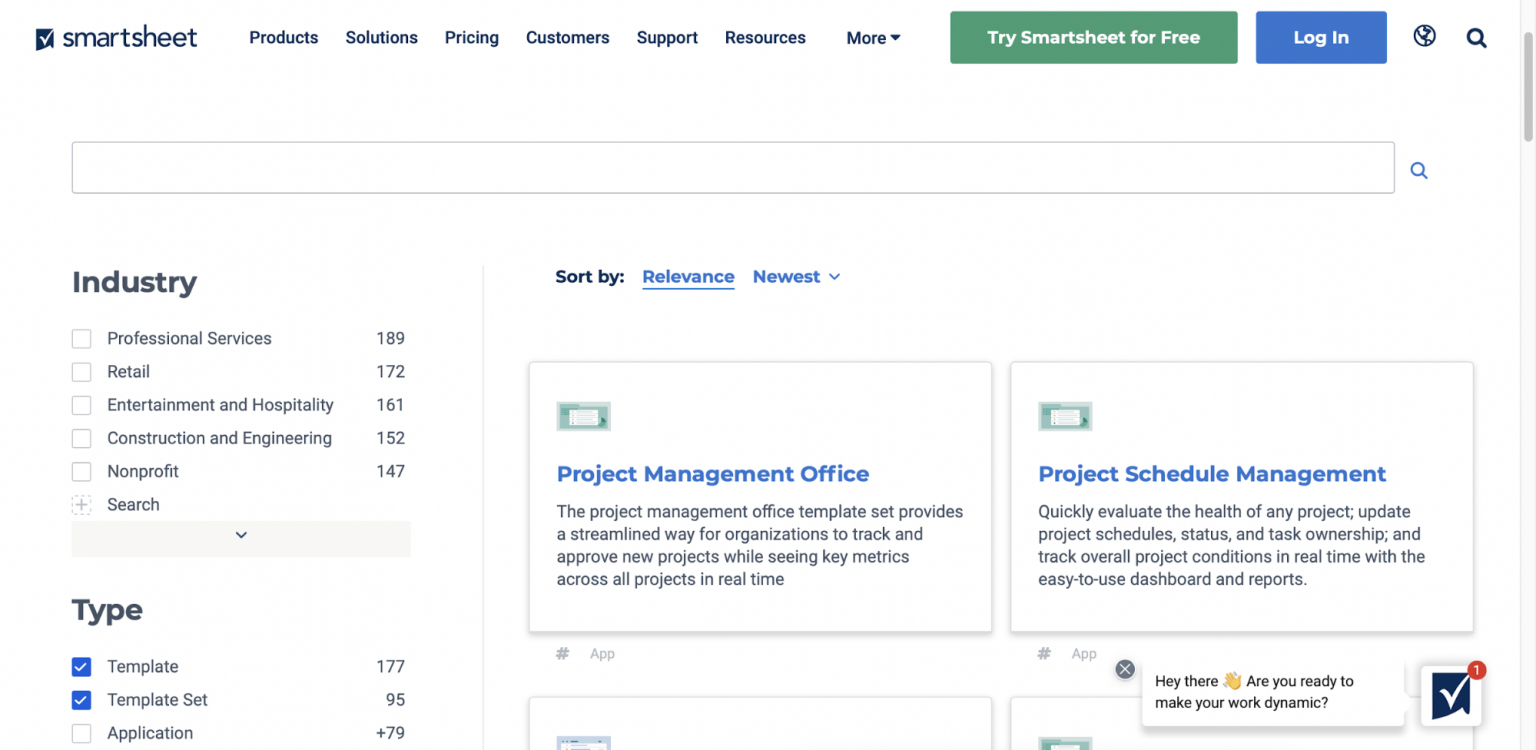Enable the Application type filter

coord(81,733)
